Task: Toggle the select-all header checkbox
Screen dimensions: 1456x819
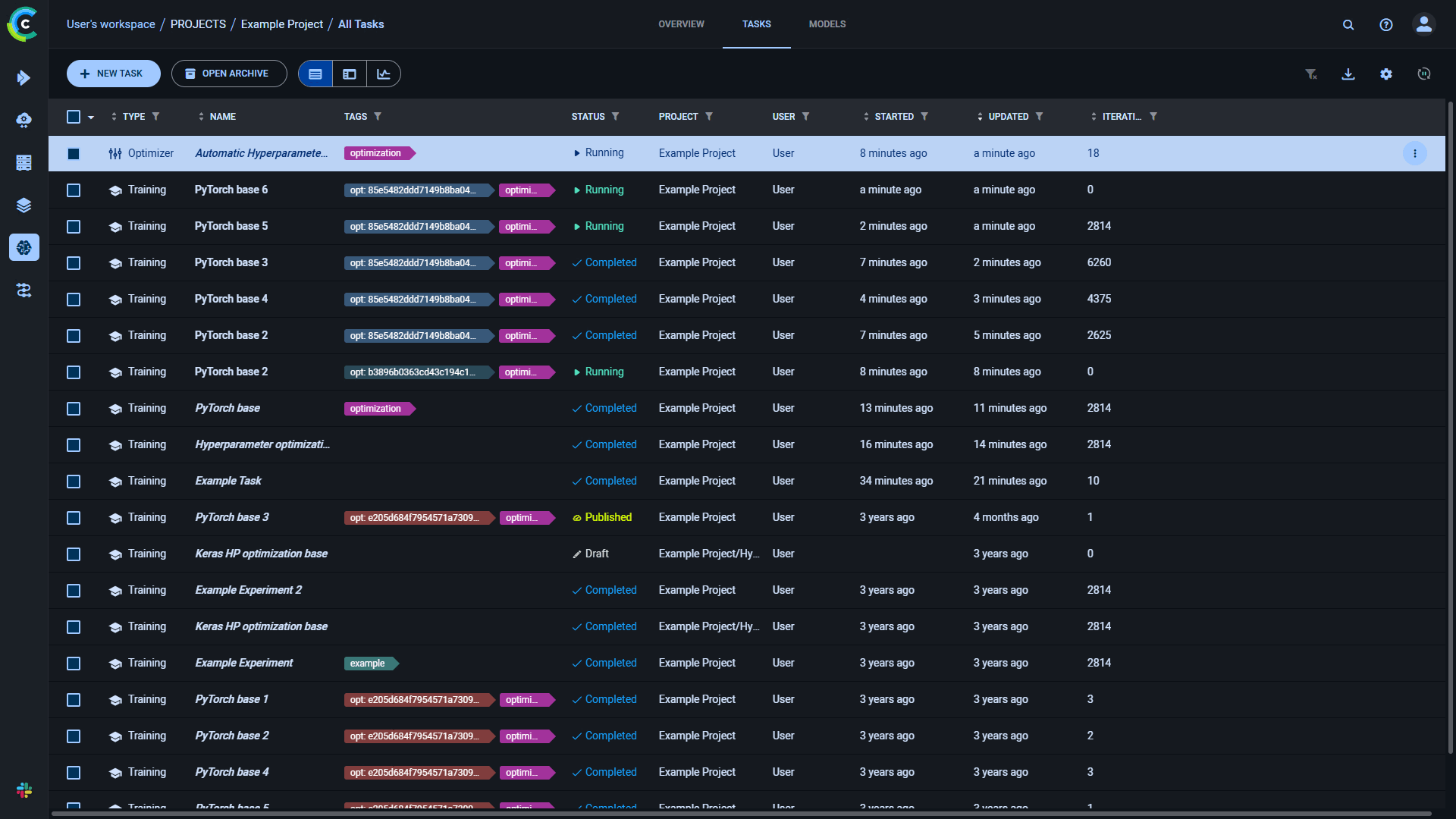Action: (x=74, y=117)
